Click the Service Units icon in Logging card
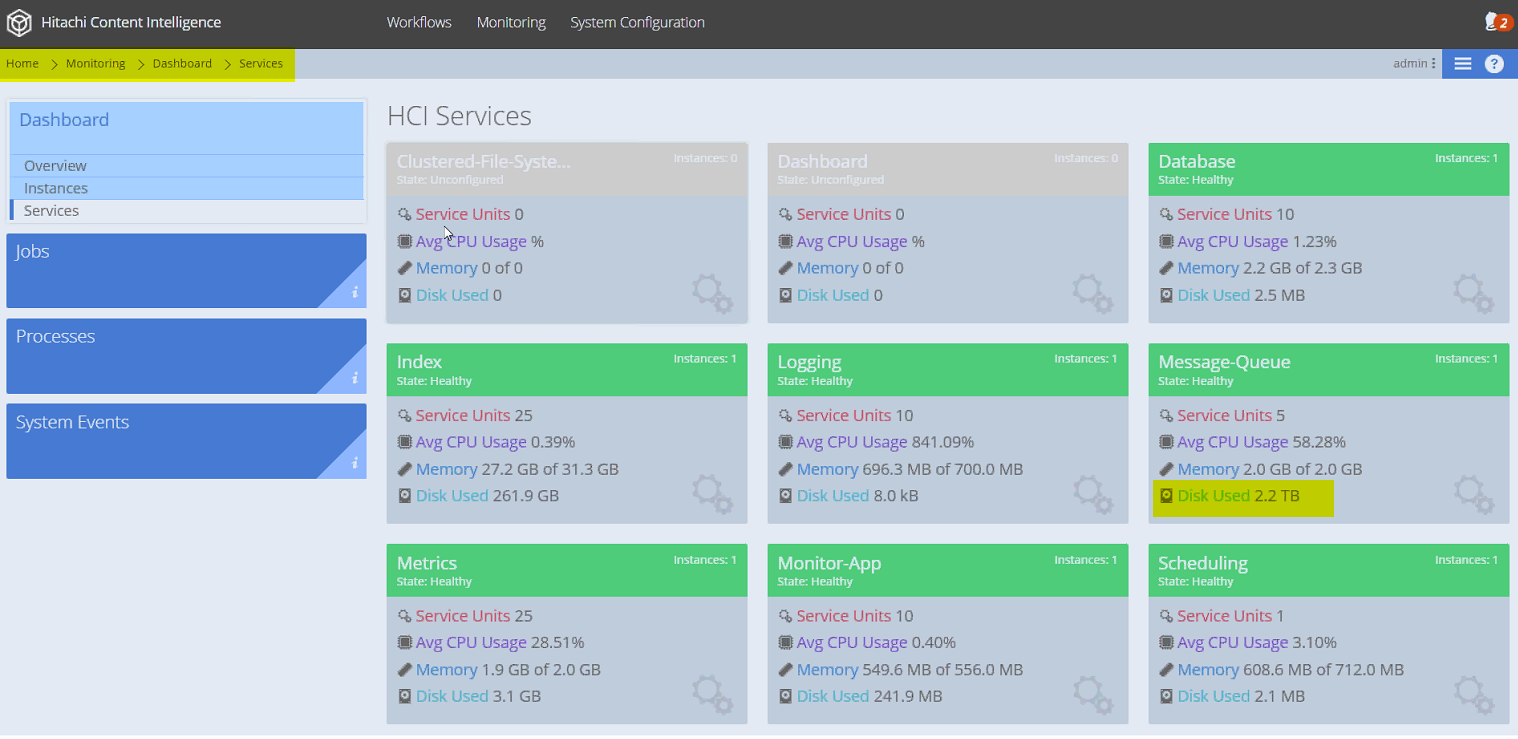The width and height of the screenshot is (1518, 739). [x=786, y=415]
